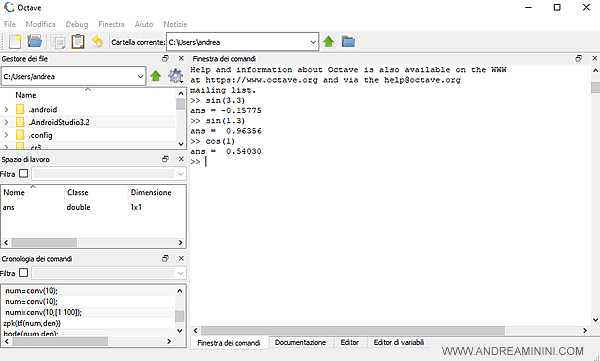Open the Aiuto menu

[x=144, y=24]
